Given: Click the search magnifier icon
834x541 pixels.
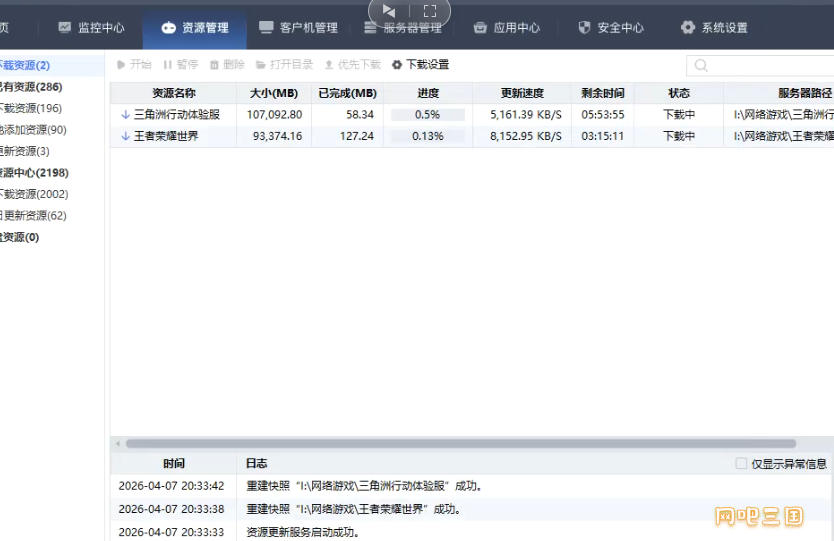Looking at the screenshot, I should (701, 65).
